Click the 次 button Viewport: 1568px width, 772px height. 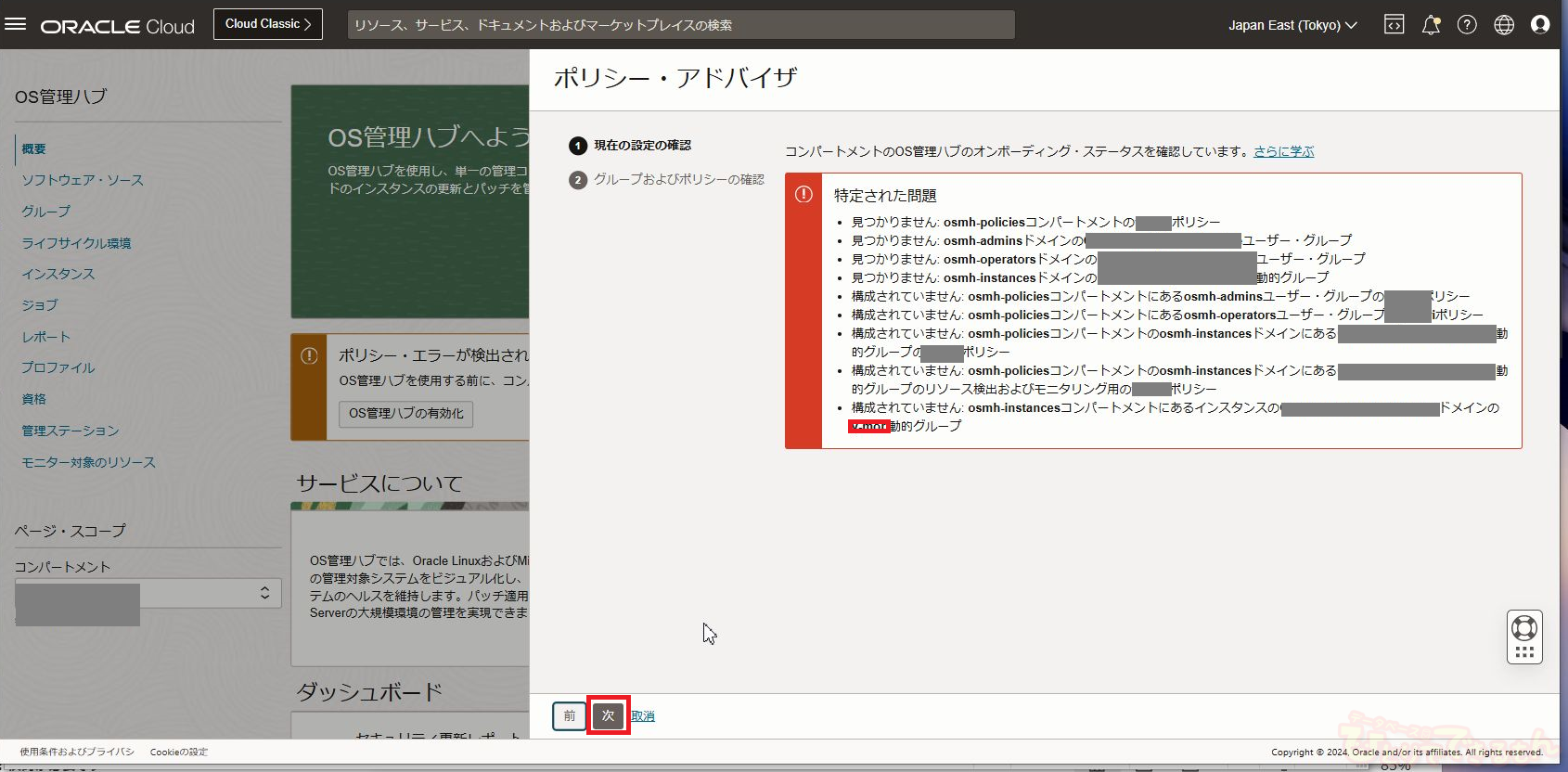[x=608, y=715]
